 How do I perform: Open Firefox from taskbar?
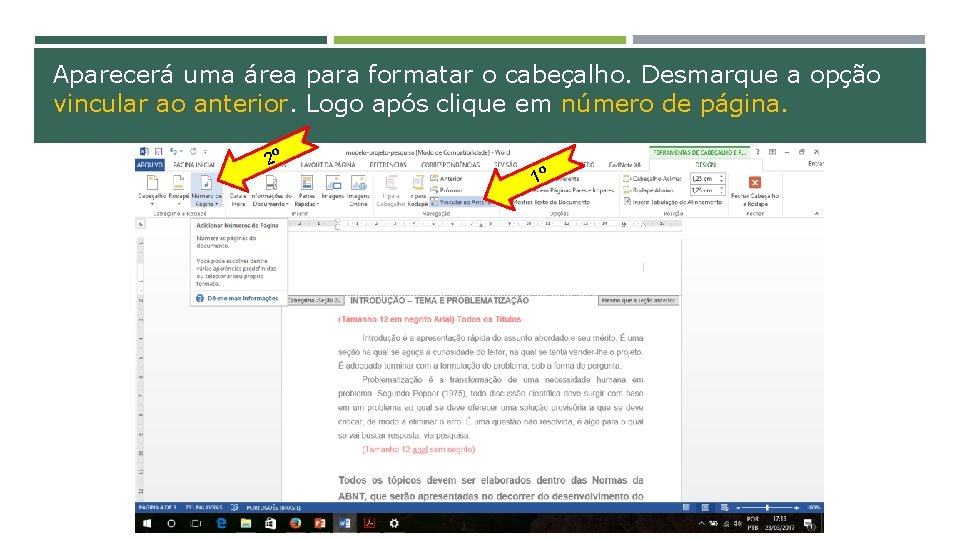(x=295, y=523)
